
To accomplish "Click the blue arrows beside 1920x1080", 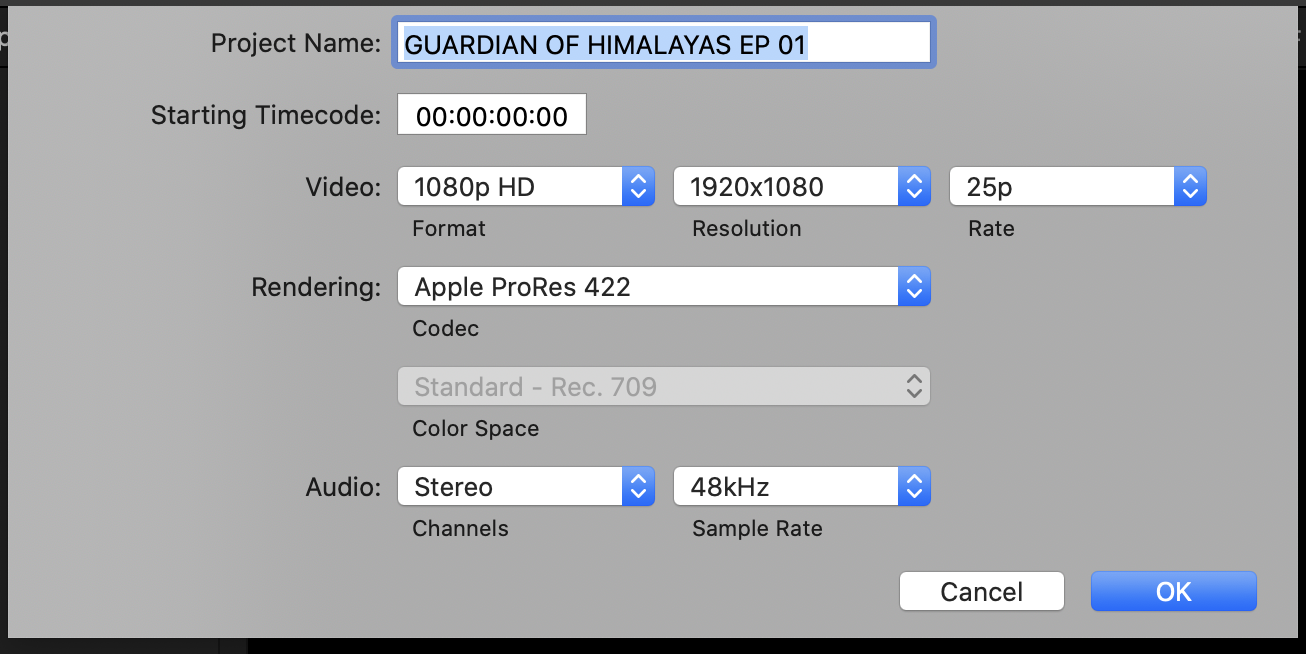I will (913, 187).
